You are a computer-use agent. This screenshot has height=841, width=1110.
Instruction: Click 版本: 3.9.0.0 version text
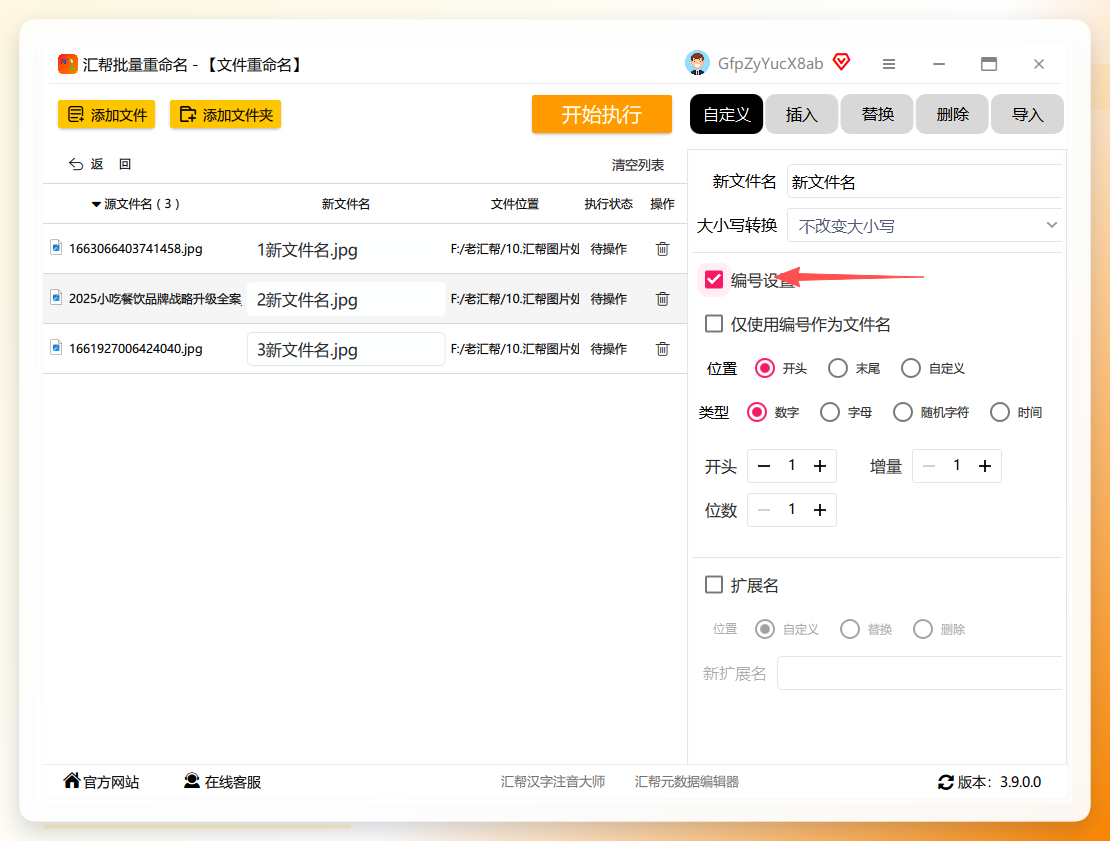[999, 782]
